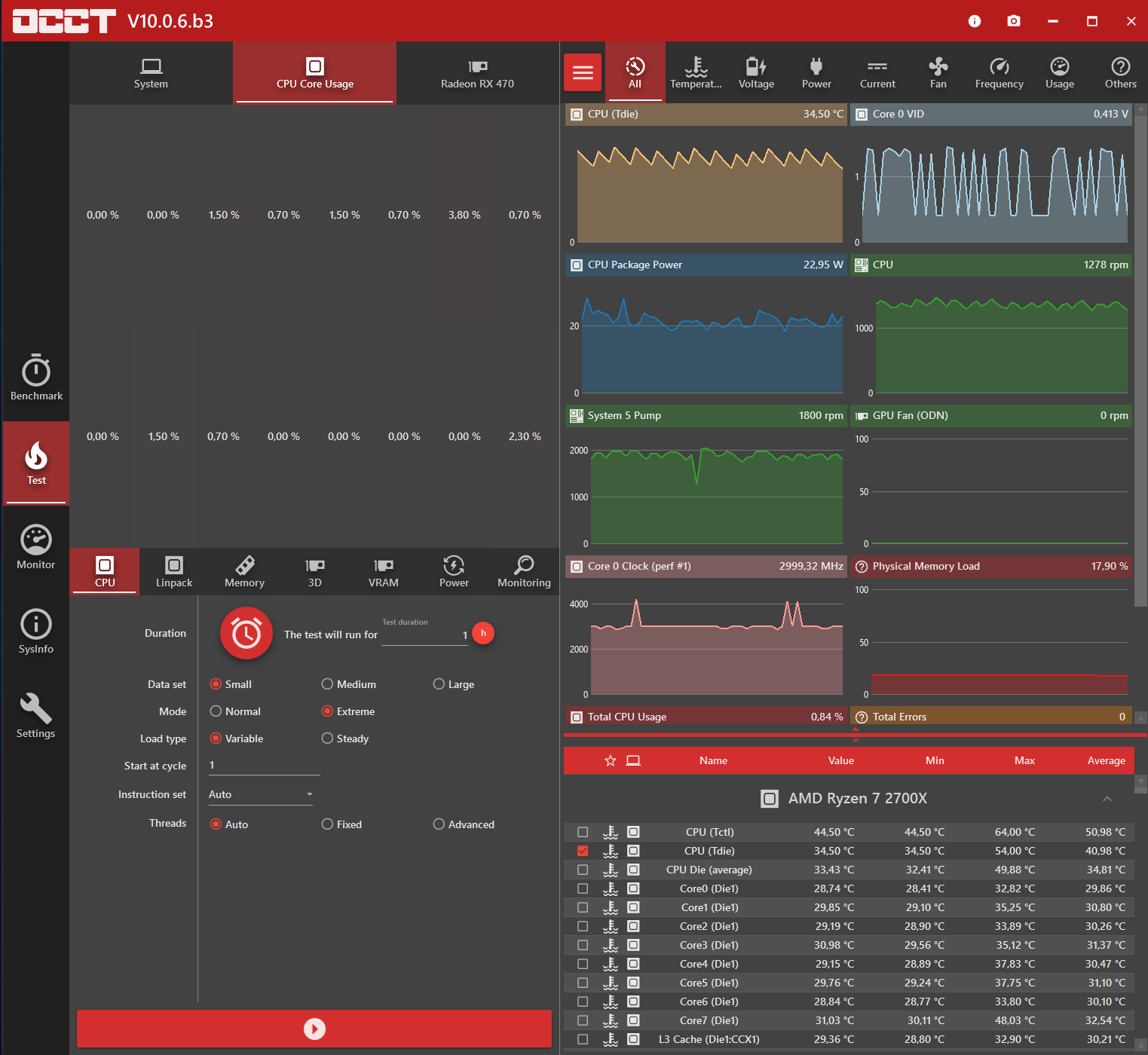Viewport: 1148px width, 1055px height.
Task: Set load type to Steady
Action: (345, 738)
